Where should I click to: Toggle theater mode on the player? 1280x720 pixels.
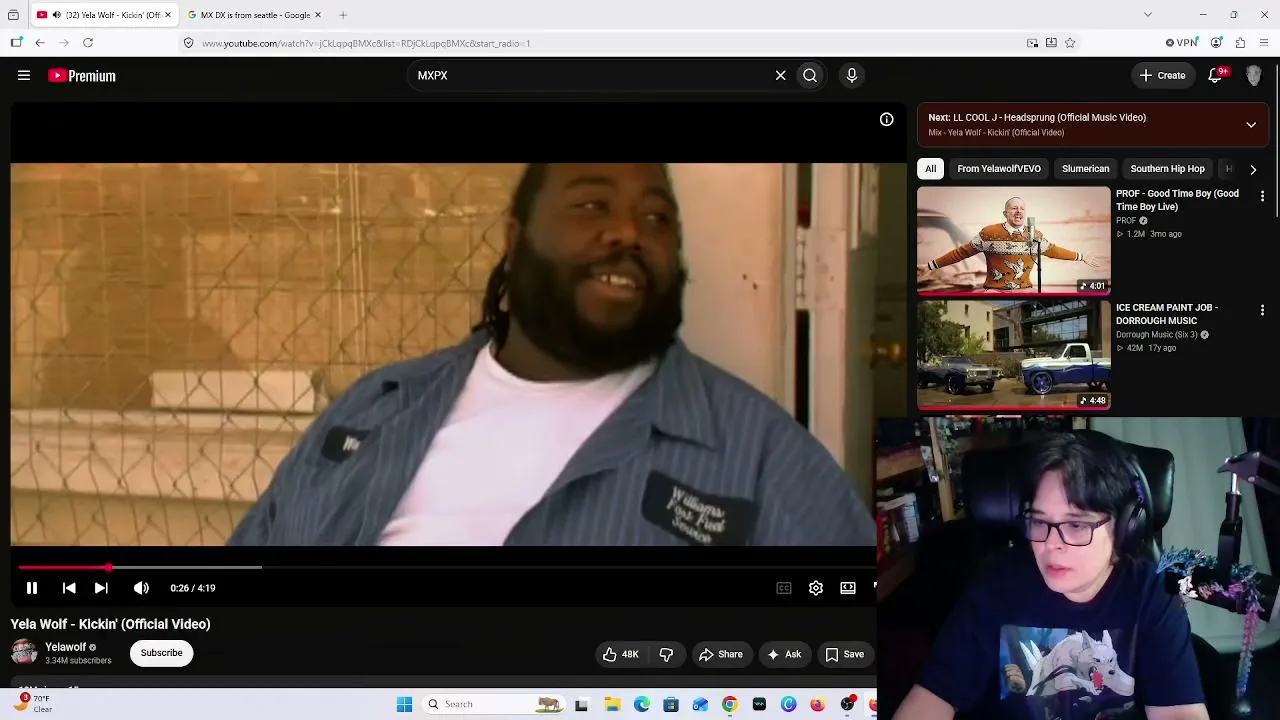pos(848,588)
